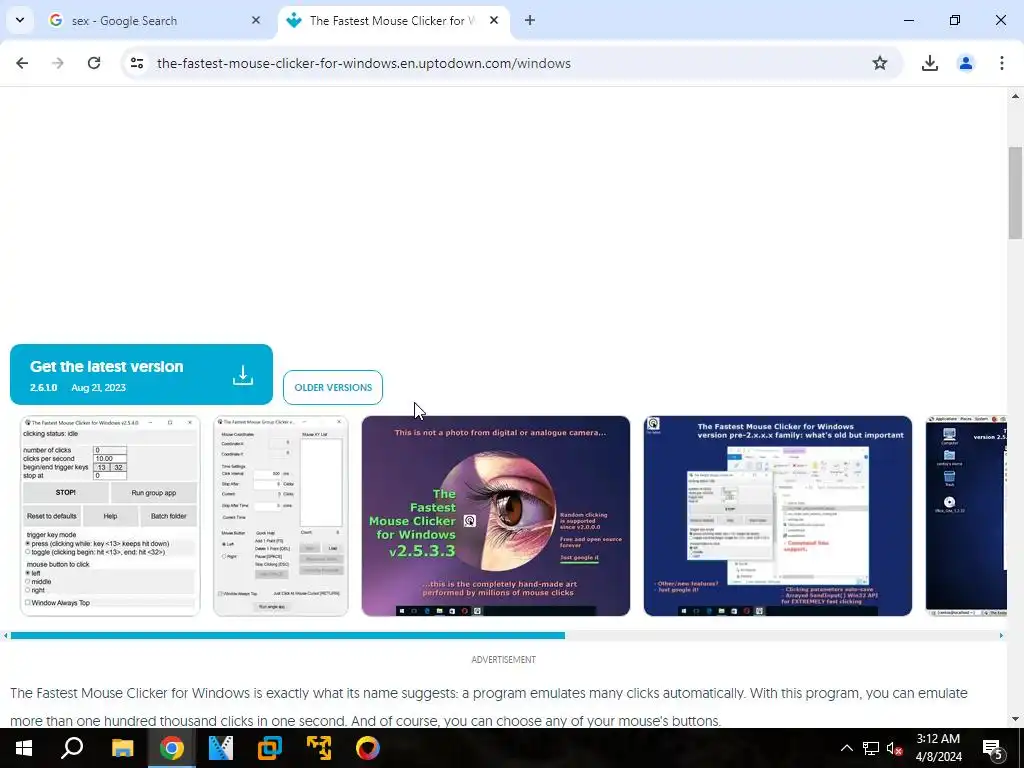This screenshot has height=768, width=1024.
Task: Click the Chrome taskbar icon
Action: tap(171, 748)
